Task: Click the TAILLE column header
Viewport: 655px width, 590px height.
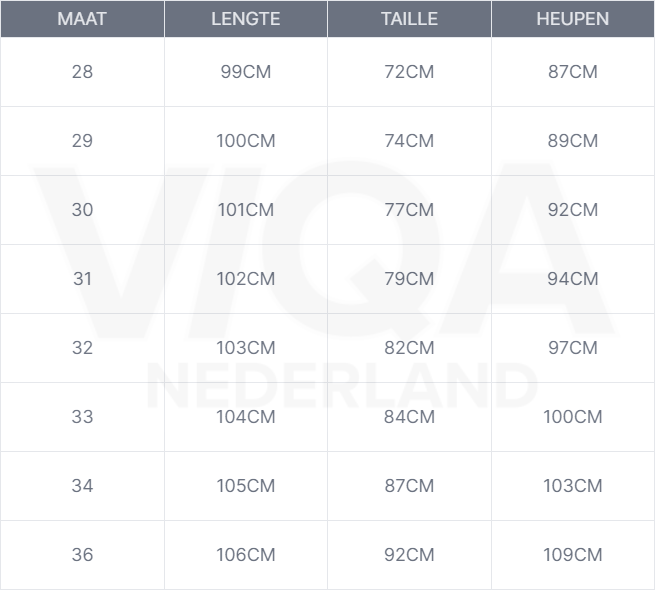Action: [x=409, y=19]
